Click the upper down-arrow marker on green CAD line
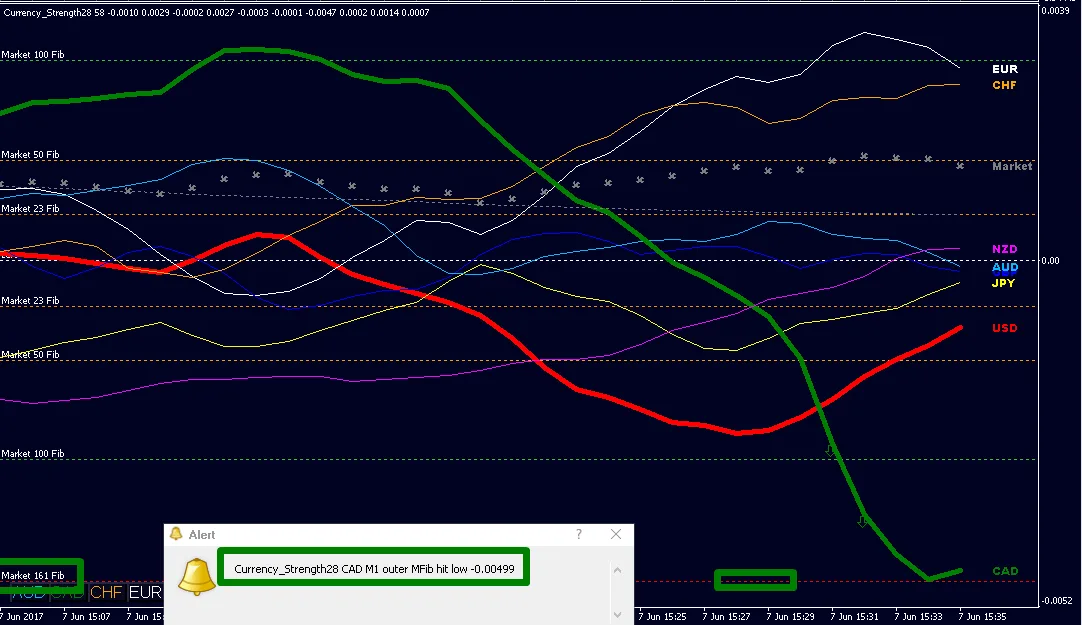 [830, 452]
